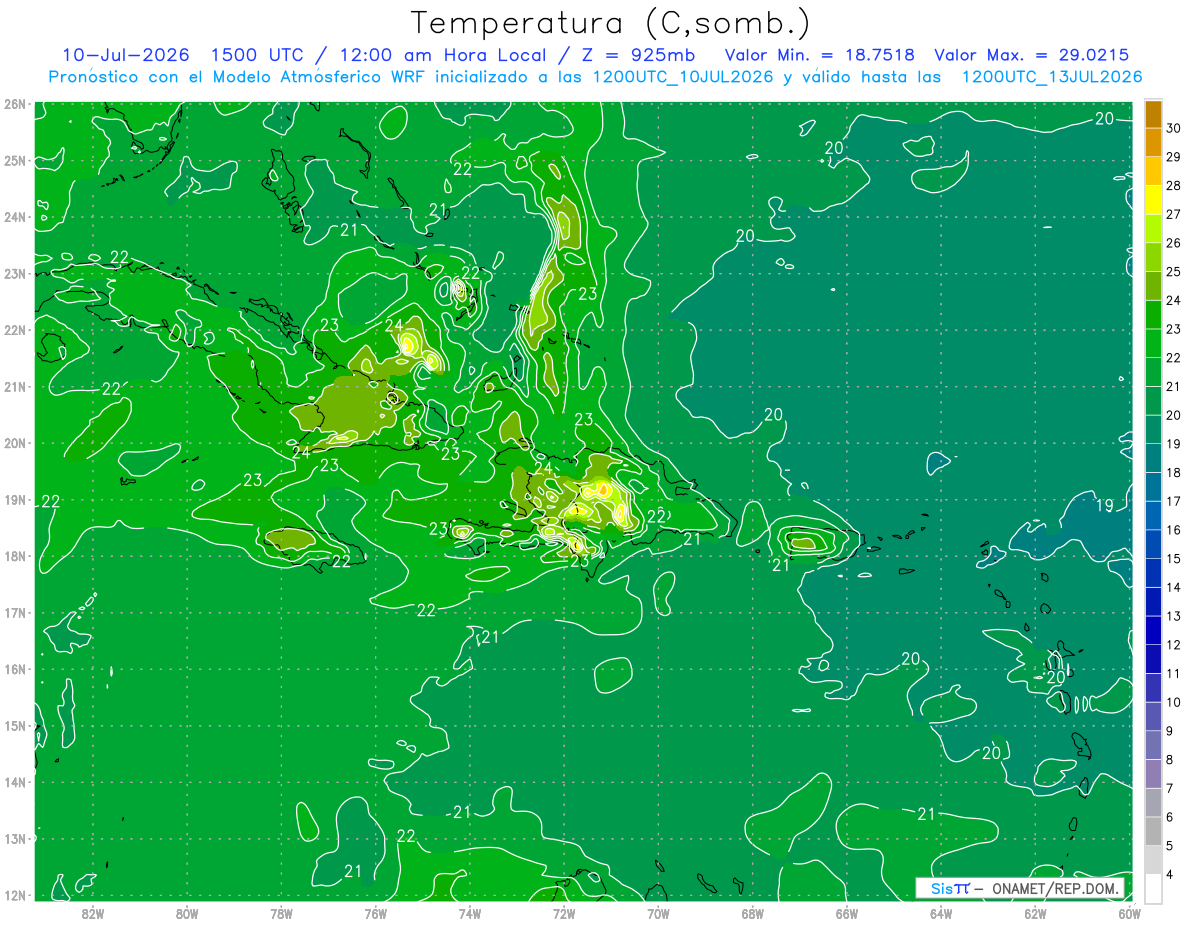Viewport: 1200px width, 927px height.
Task: Click the white swatch below legend value 4
Action: [x=1153, y=889]
